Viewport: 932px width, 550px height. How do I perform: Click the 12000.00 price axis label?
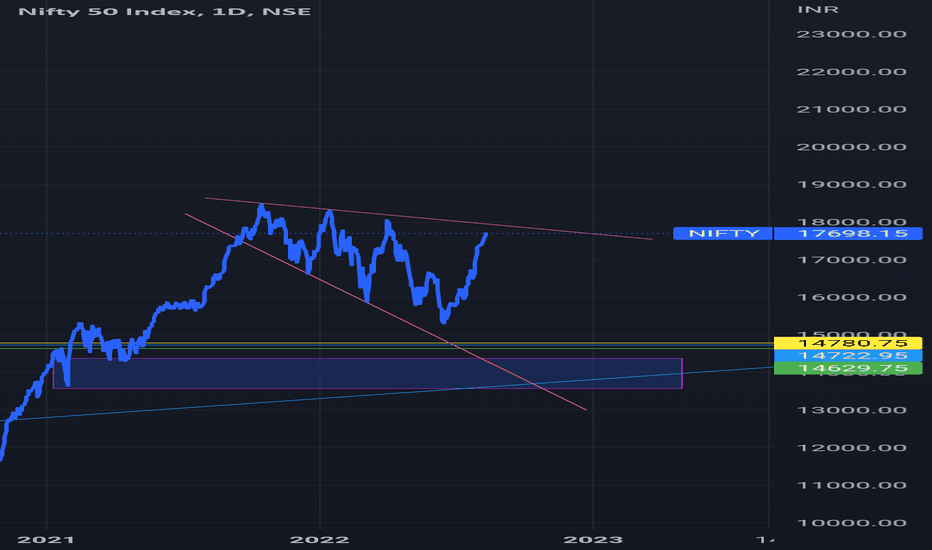[851, 448]
